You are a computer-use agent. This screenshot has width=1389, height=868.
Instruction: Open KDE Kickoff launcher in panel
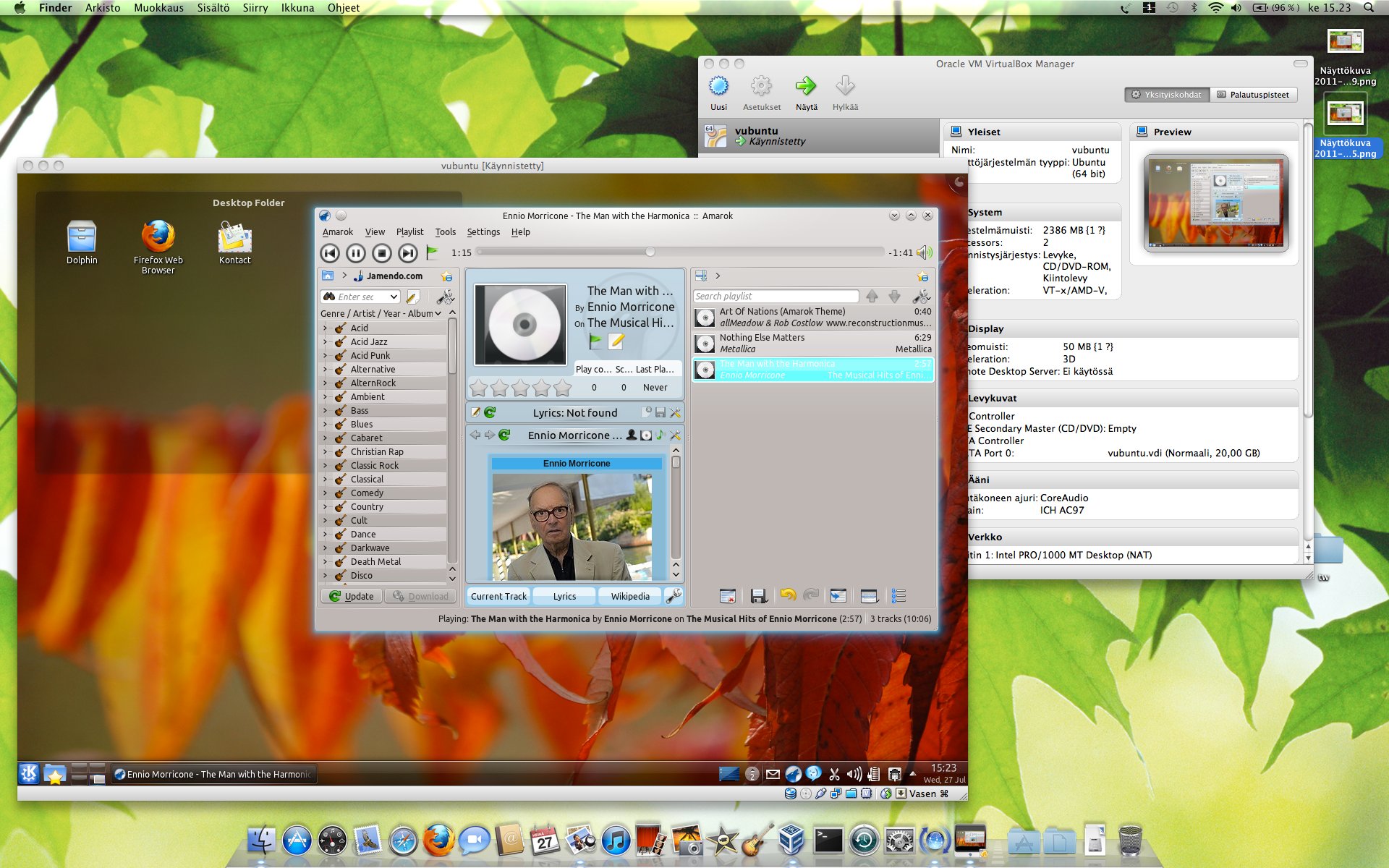[29, 774]
